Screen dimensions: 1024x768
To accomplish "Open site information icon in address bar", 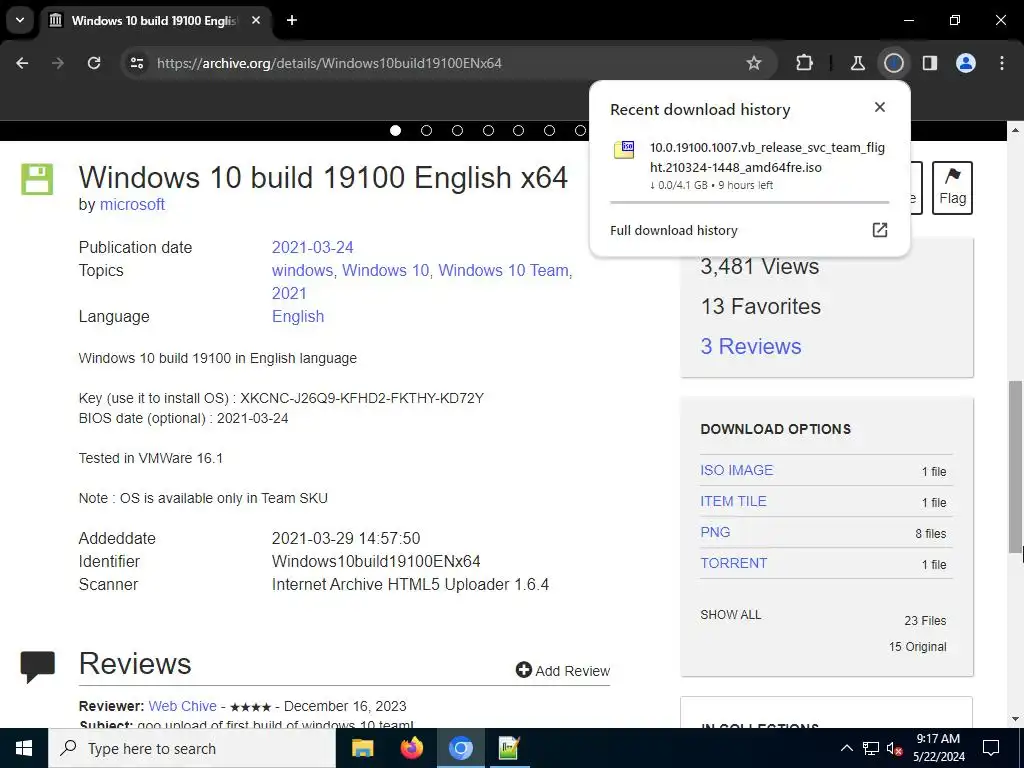I will tap(136, 63).
